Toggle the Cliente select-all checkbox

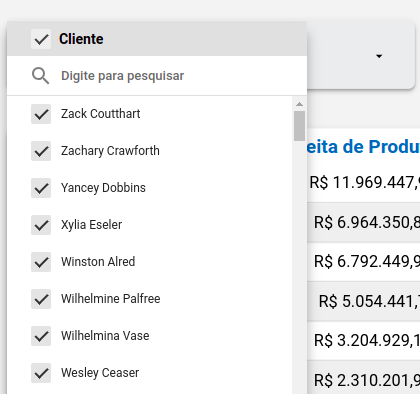point(41,39)
